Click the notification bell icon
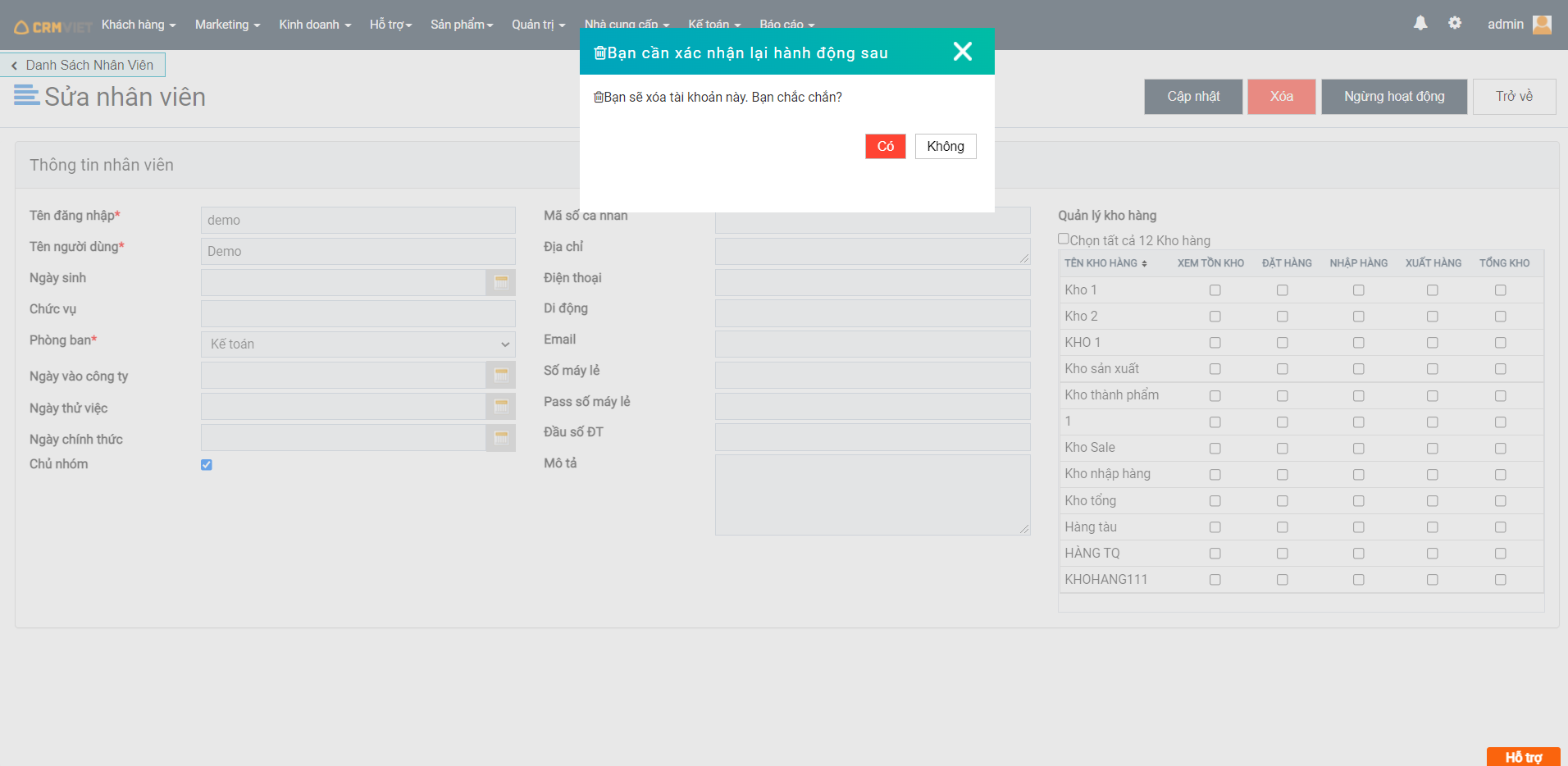 click(1420, 24)
